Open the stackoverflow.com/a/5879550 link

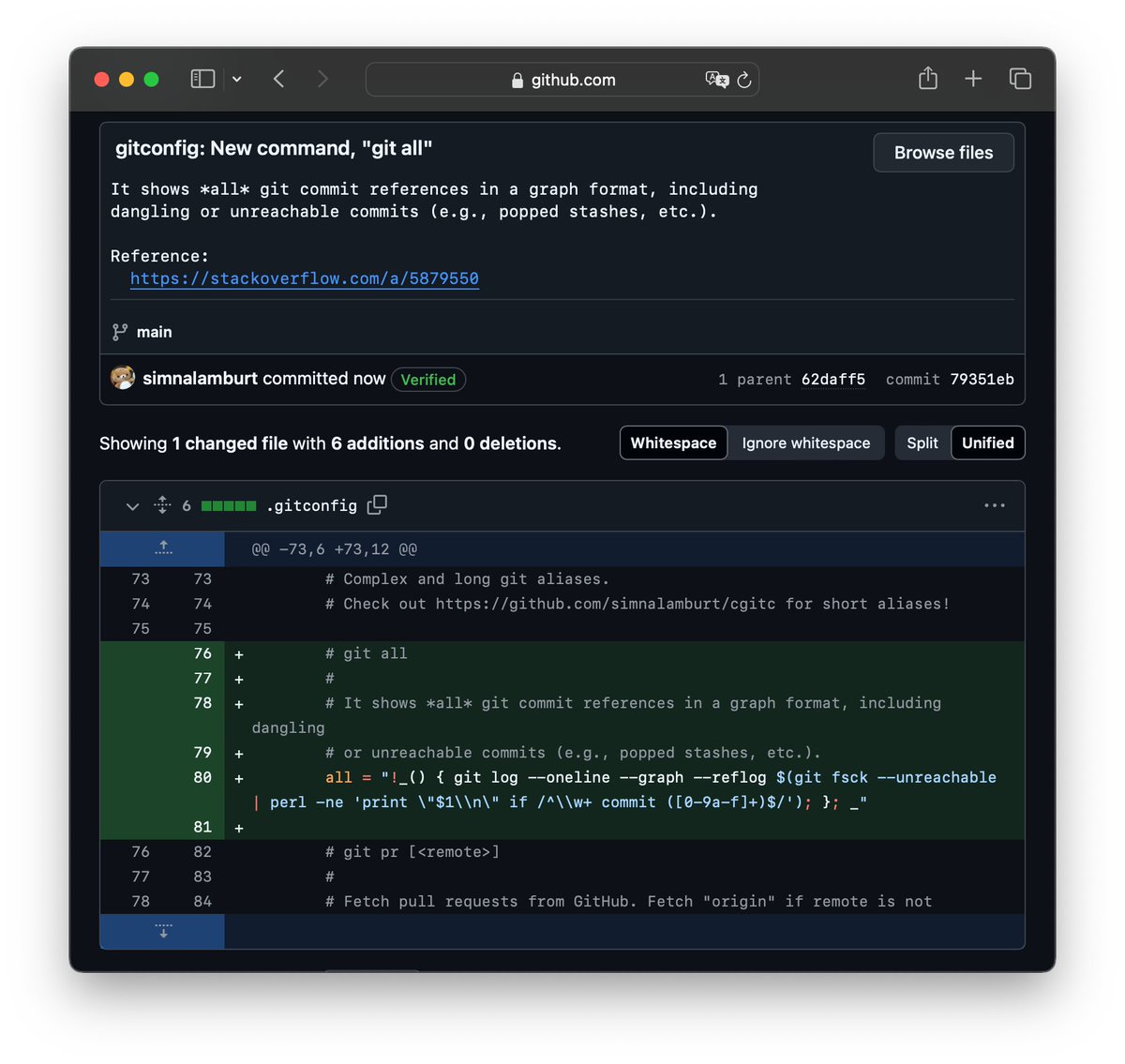coord(305,278)
